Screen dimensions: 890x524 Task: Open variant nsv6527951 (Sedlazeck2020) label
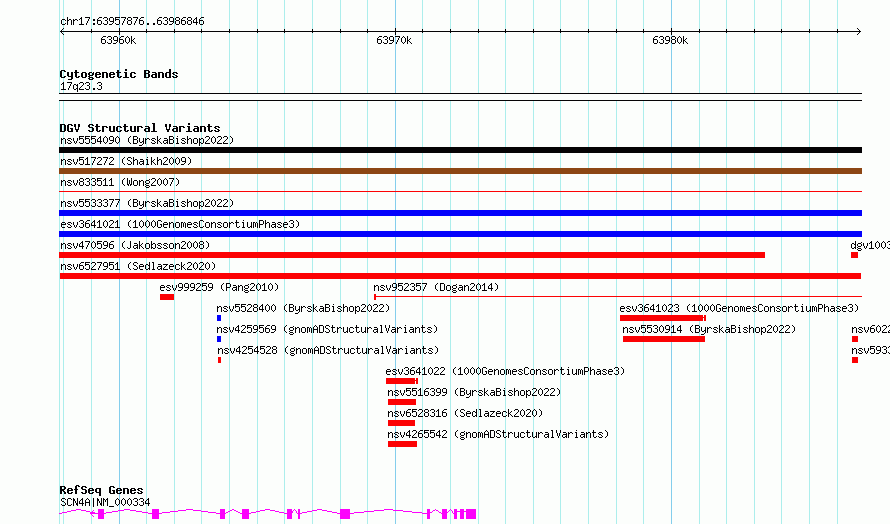pyautogui.click(x=138, y=266)
